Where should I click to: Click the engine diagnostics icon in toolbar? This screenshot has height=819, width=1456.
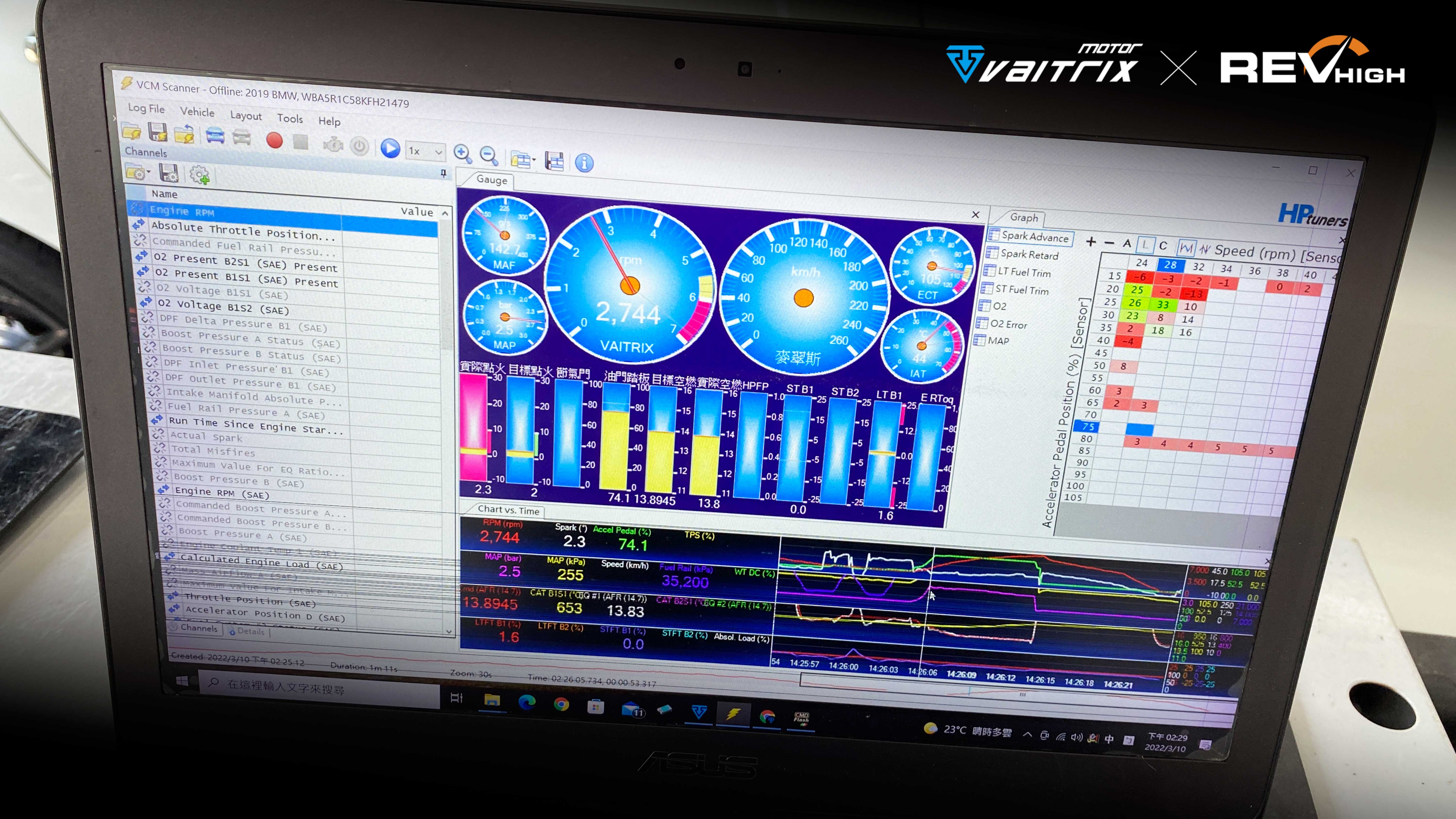[333, 145]
